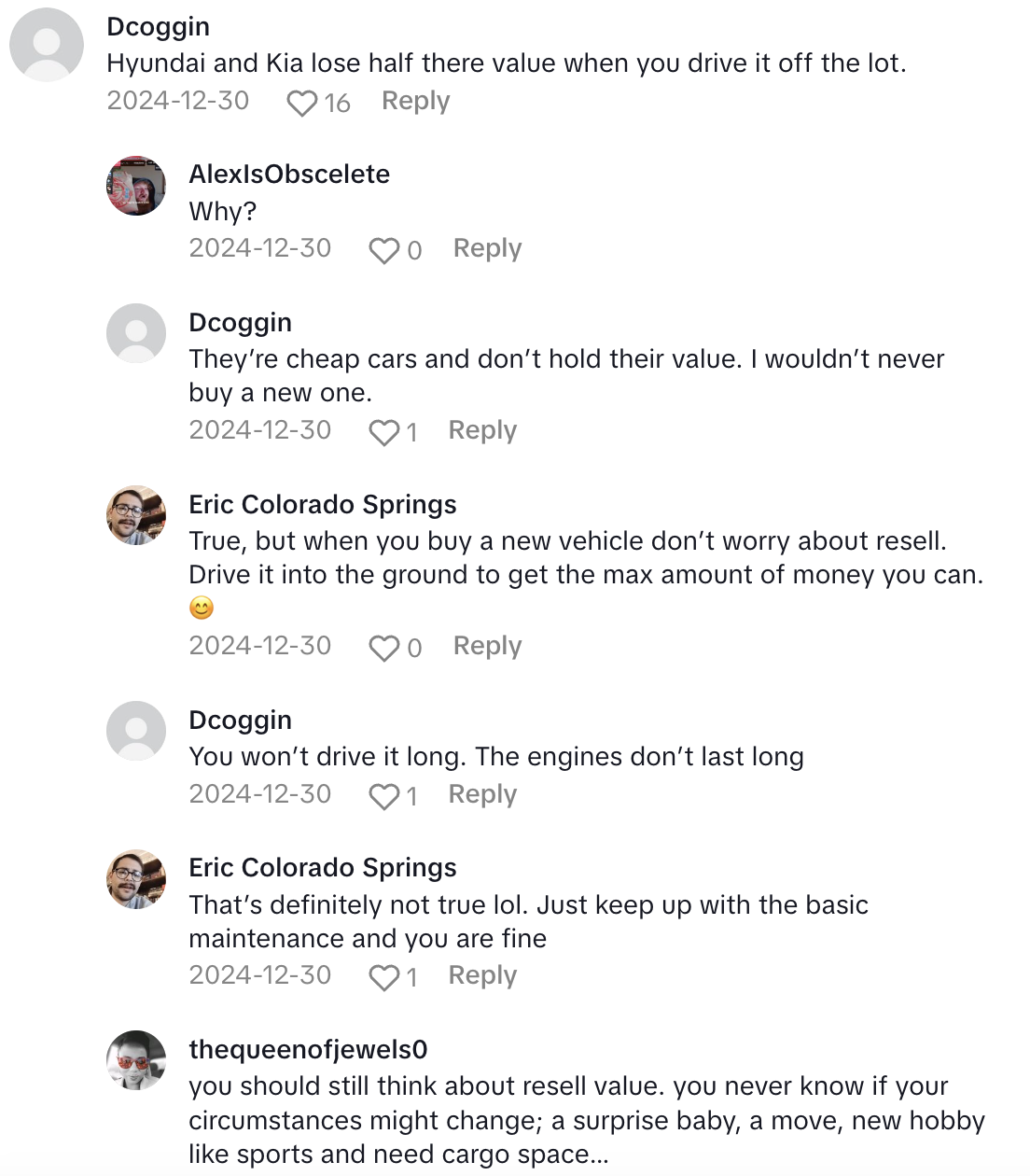1030x1176 pixels.
Task: Like Dcoggin's comment with 16 likes
Action: pyautogui.click(x=301, y=103)
